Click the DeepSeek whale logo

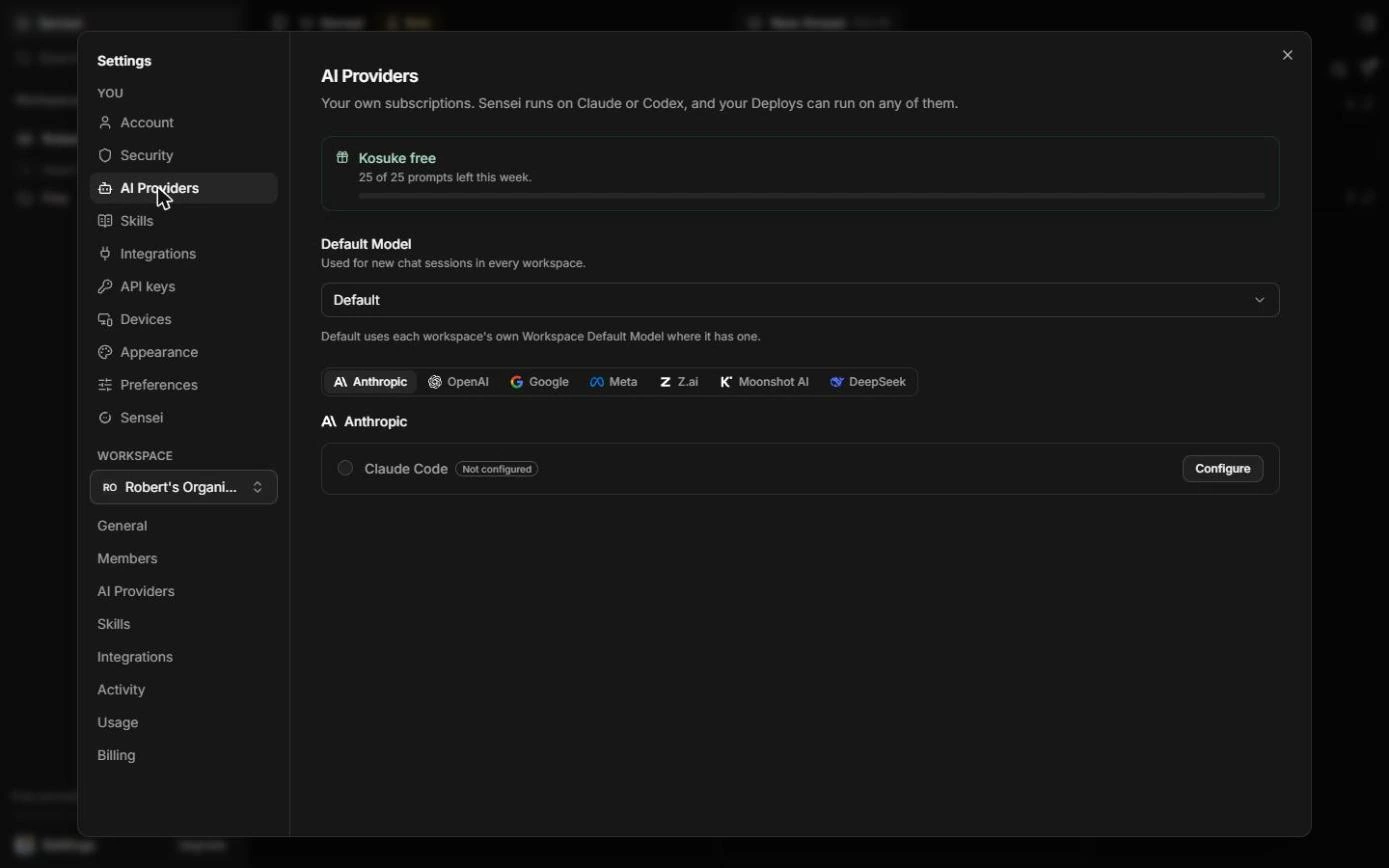click(x=837, y=382)
